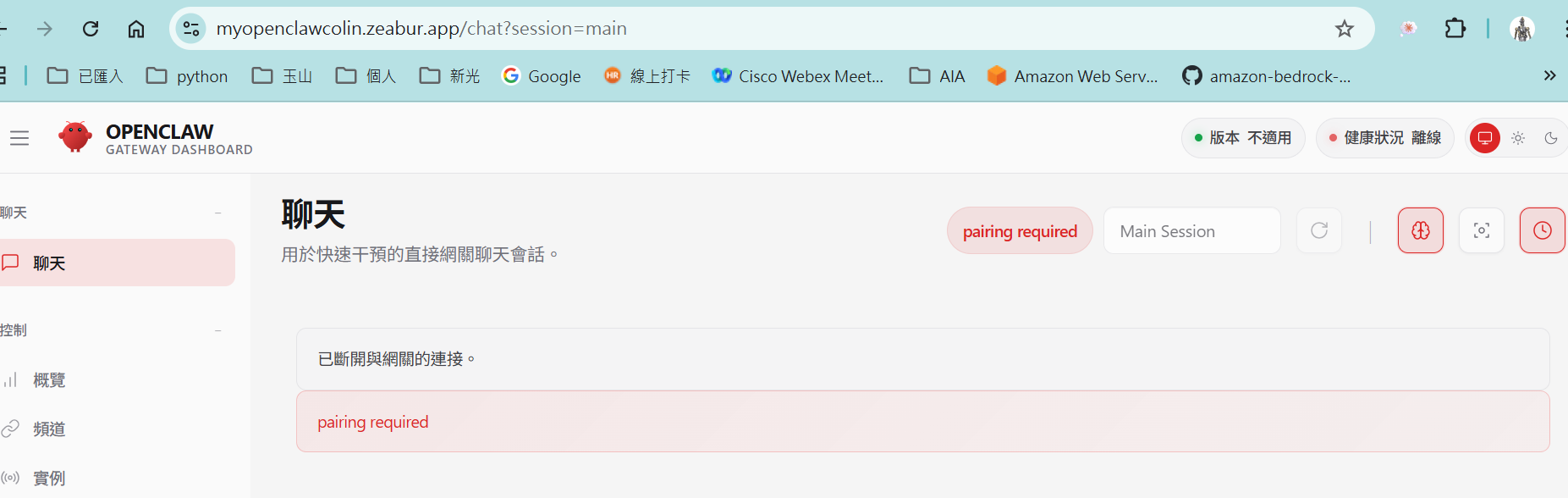Collapse the 聊天 sidebar section
Screen dimensions: 1568x498
(217, 213)
